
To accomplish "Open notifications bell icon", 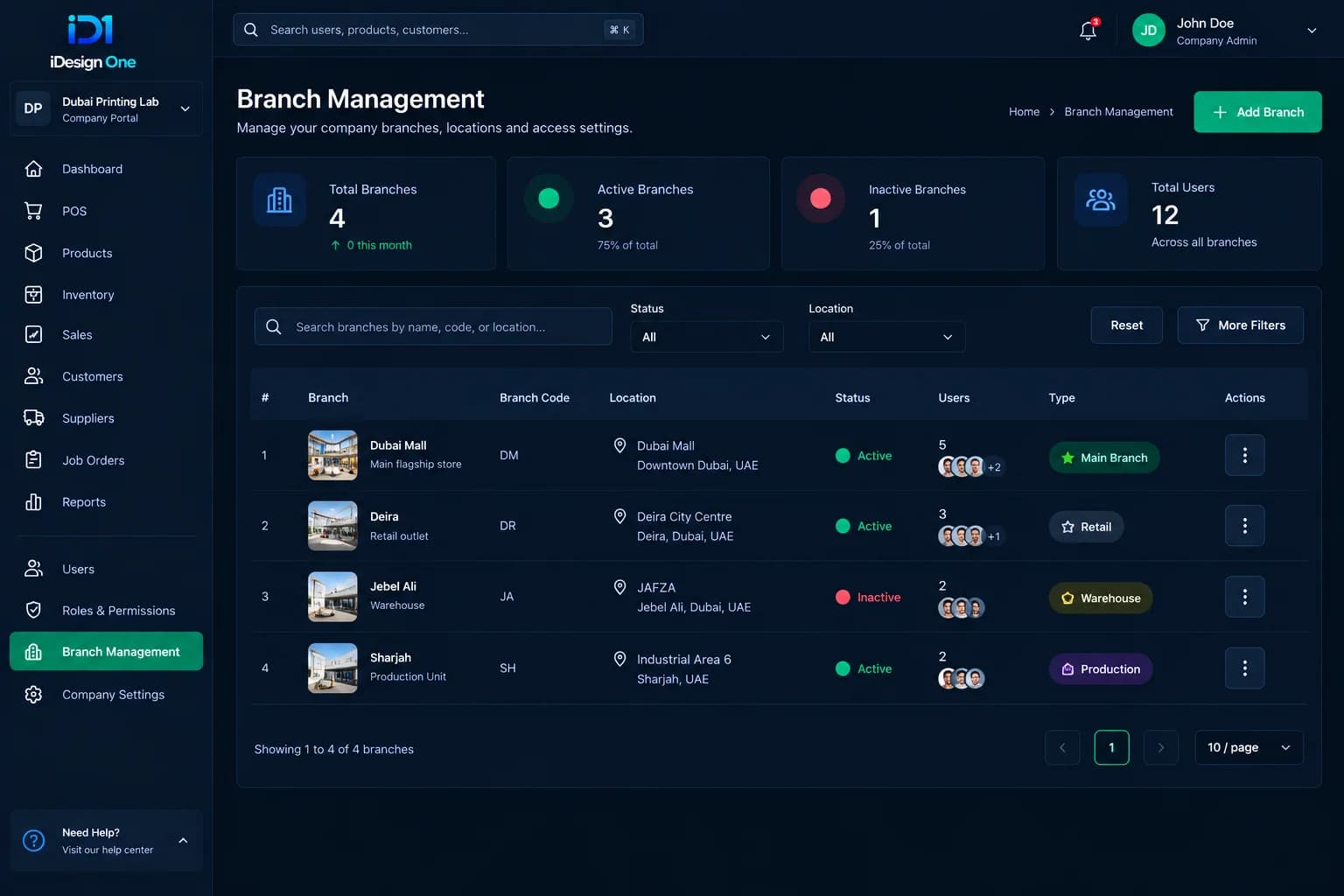I will (1088, 31).
